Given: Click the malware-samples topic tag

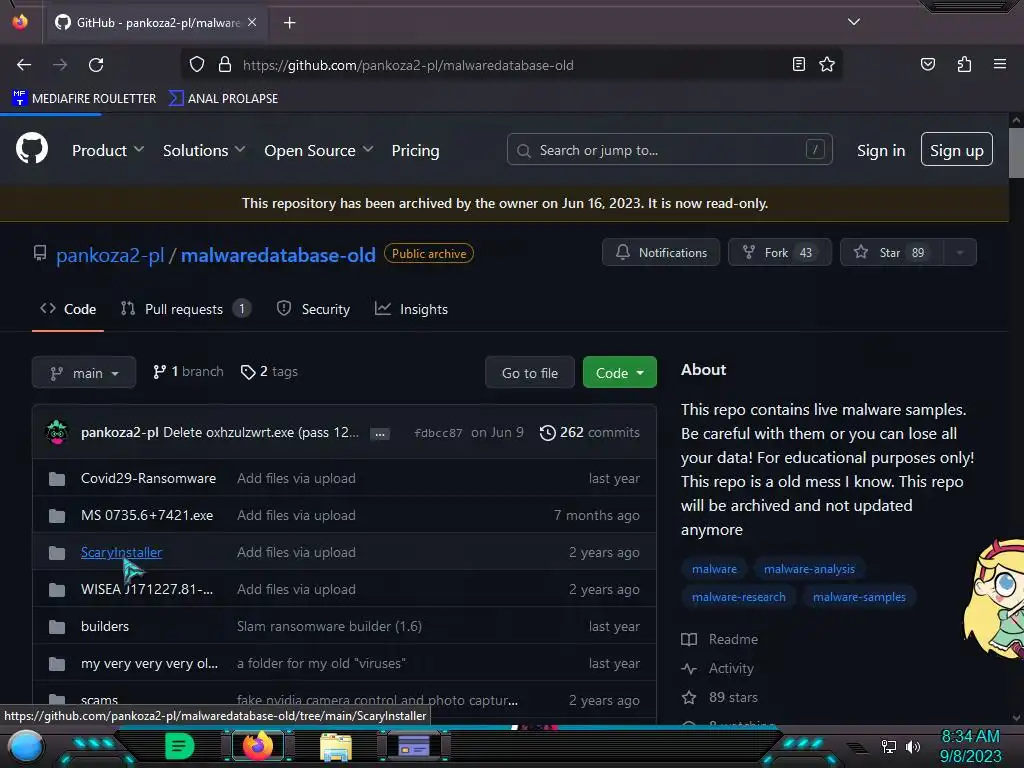Looking at the screenshot, I should click(x=859, y=597).
